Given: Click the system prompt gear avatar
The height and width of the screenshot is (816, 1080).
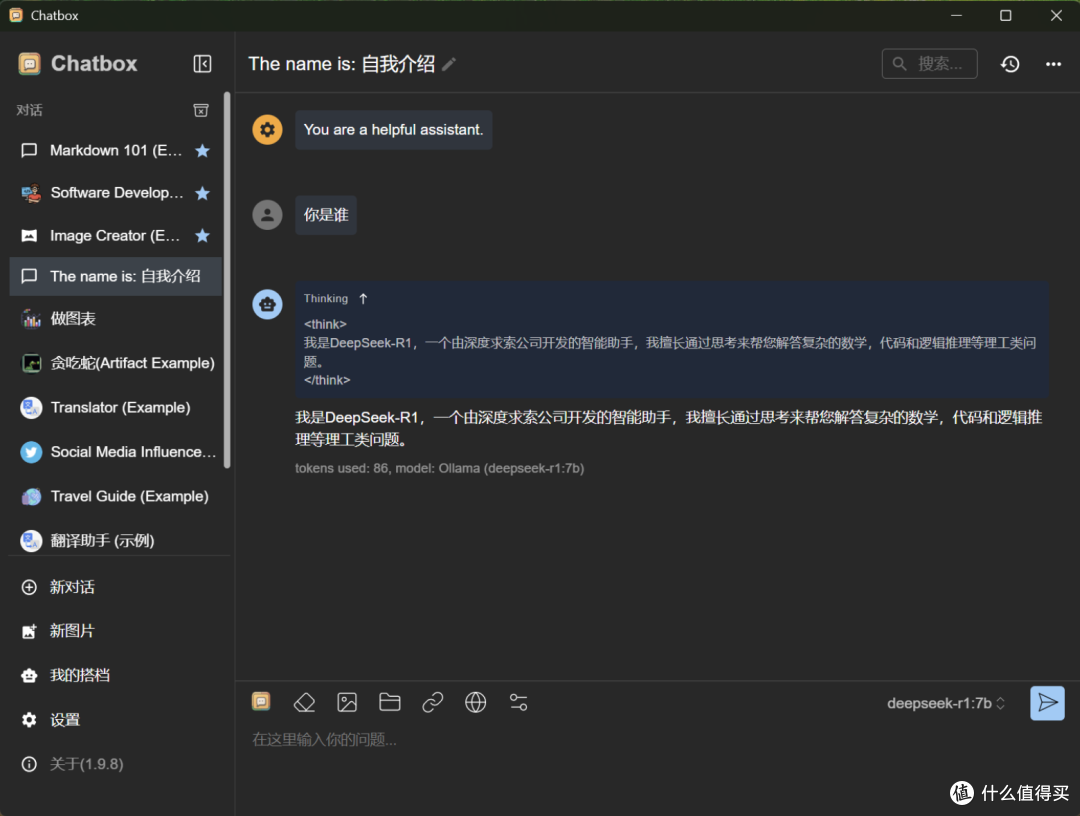Looking at the screenshot, I should [x=267, y=129].
